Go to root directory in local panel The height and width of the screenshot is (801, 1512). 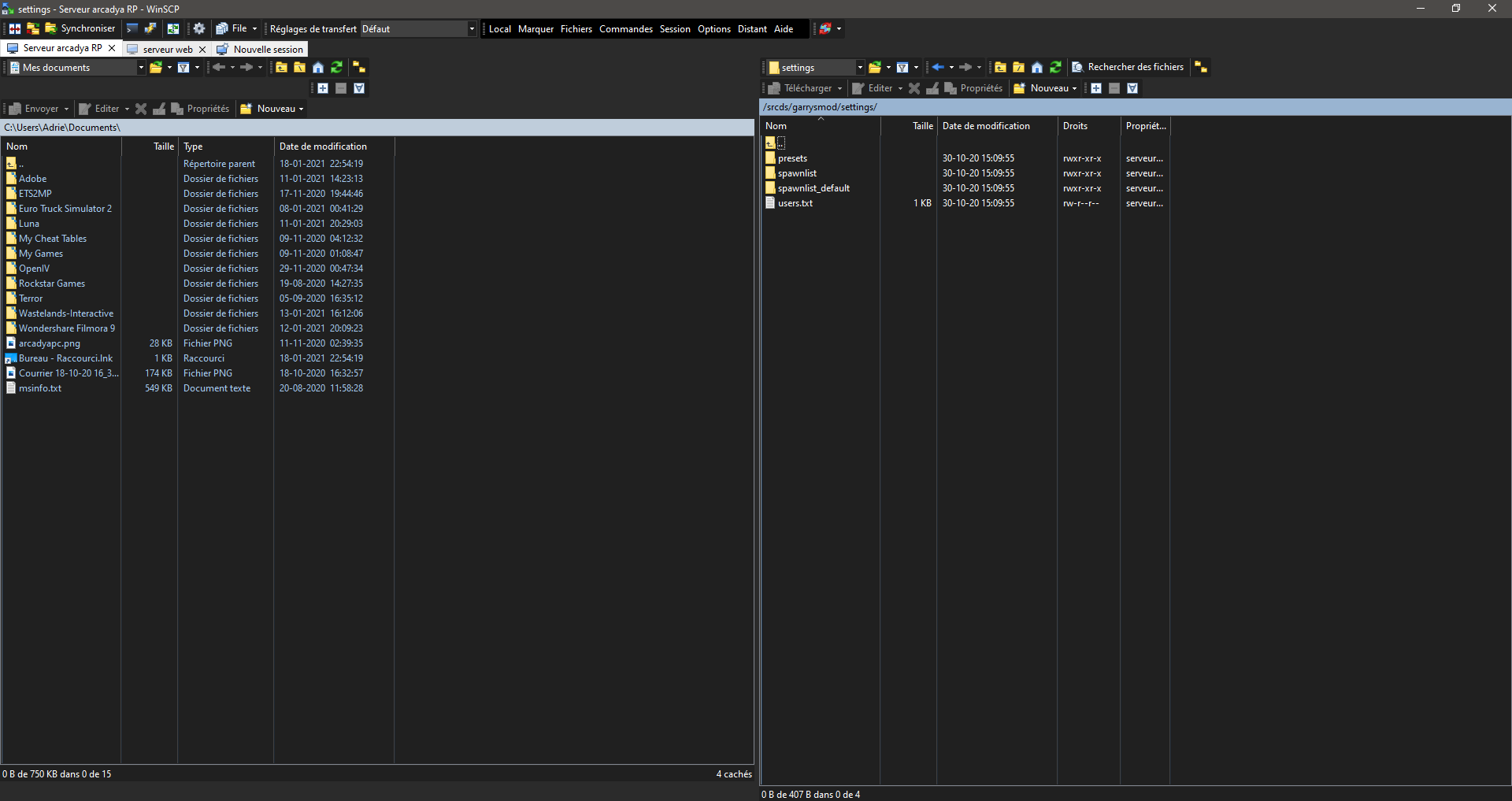click(299, 68)
